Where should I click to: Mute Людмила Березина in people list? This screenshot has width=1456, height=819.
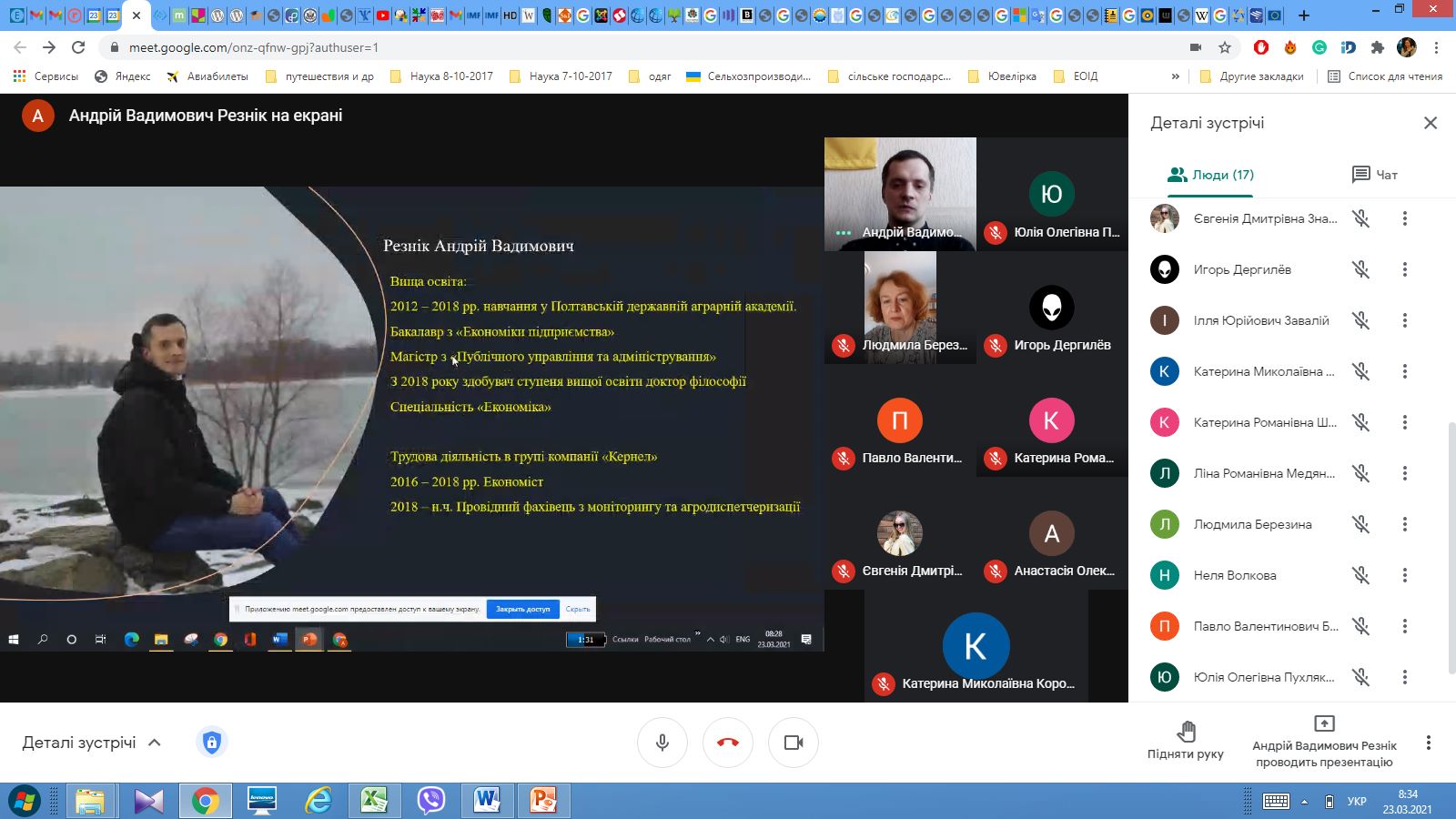[x=1360, y=524]
